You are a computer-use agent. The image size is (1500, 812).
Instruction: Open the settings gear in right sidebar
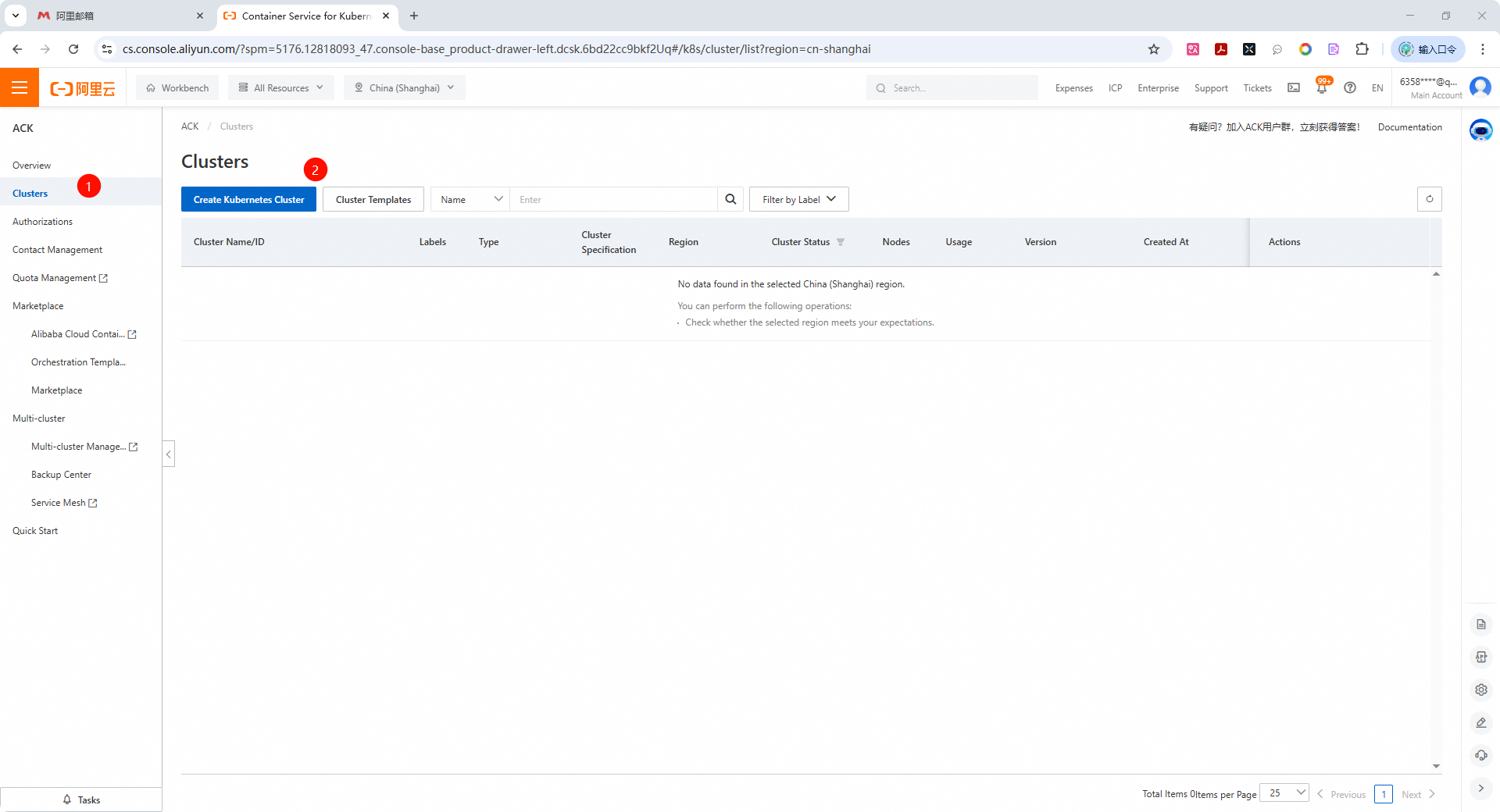pos(1480,689)
